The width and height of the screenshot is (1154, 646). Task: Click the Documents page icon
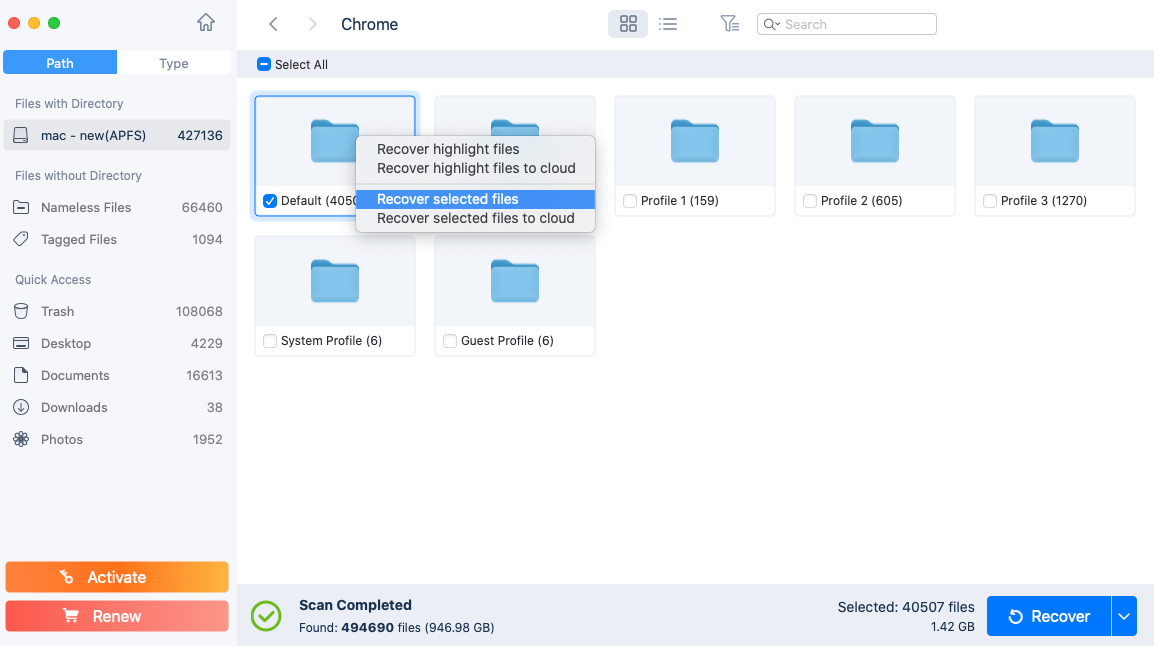[21, 375]
